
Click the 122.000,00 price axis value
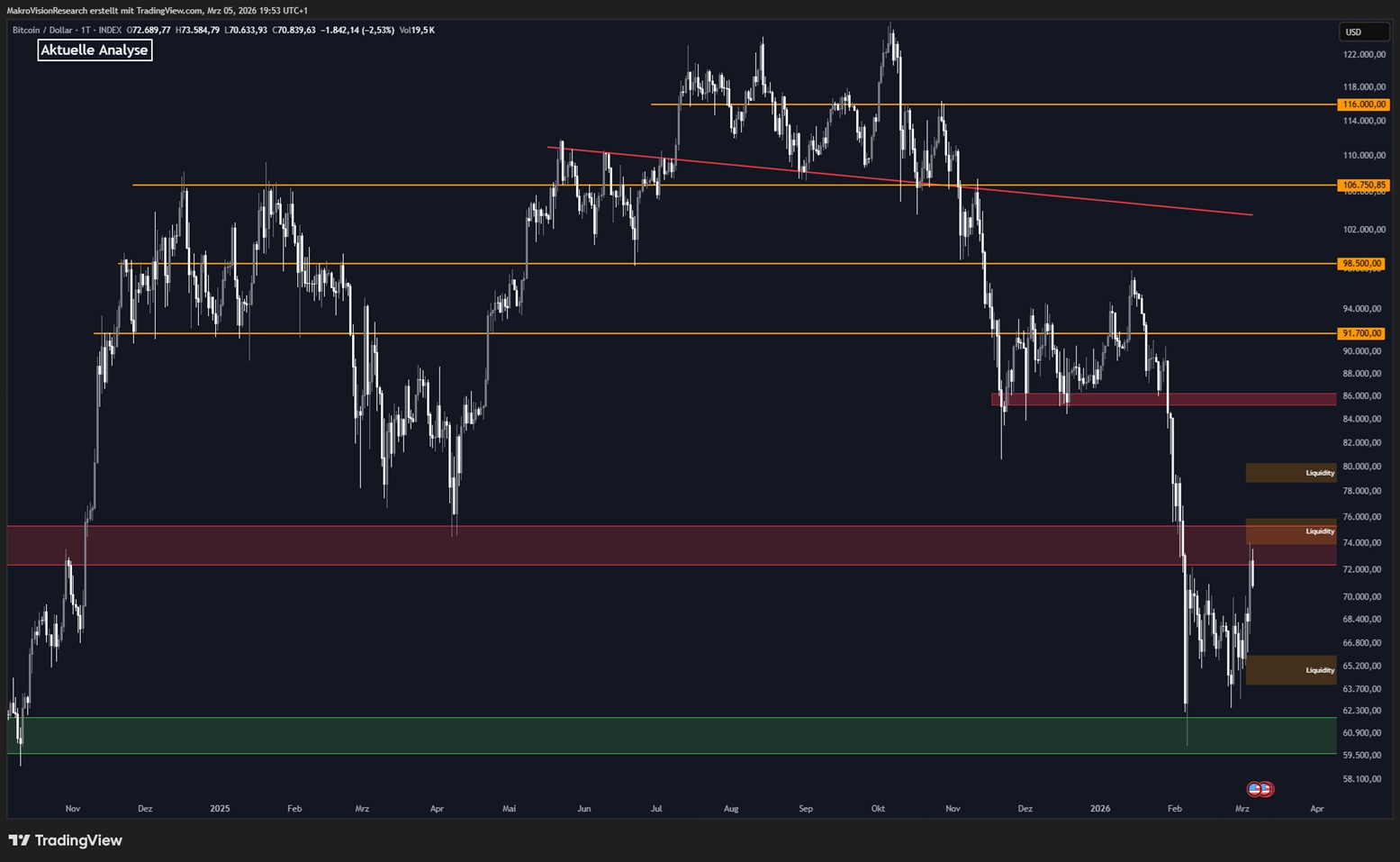click(x=1363, y=55)
